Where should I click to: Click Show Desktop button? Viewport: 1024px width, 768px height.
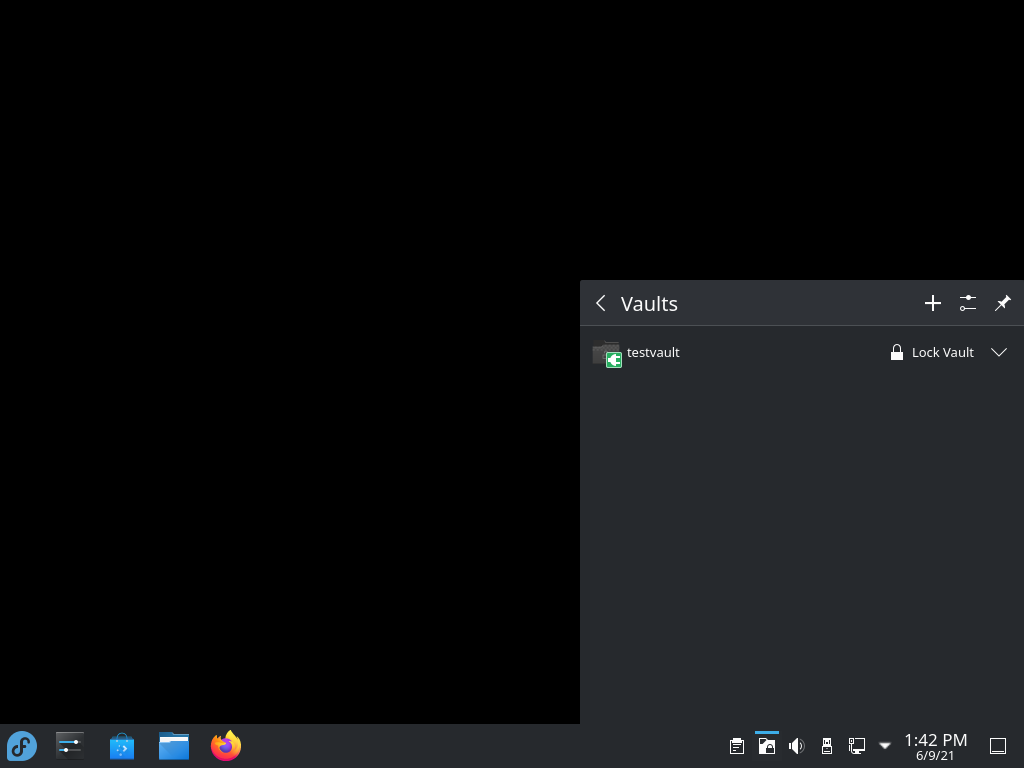pyautogui.click(x=998, y=746)
